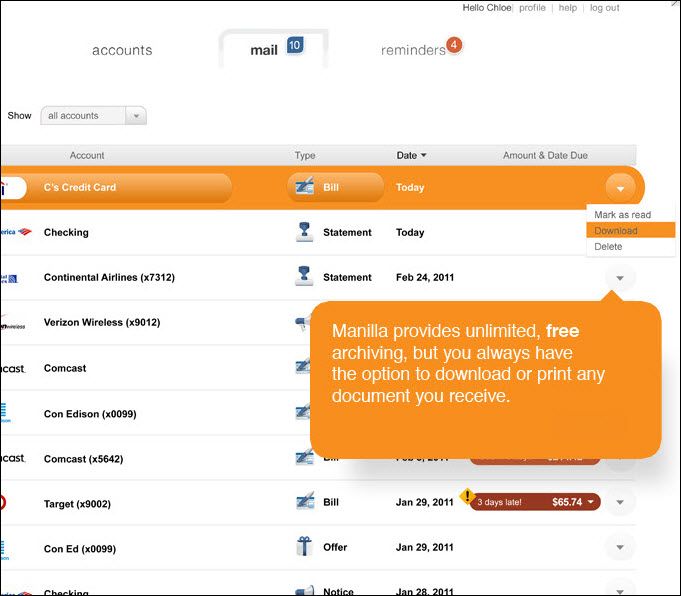Viewport: 681px width, 596px height.
Task: Click the Amount & Date Due header
Action: (x=545, y=155)
